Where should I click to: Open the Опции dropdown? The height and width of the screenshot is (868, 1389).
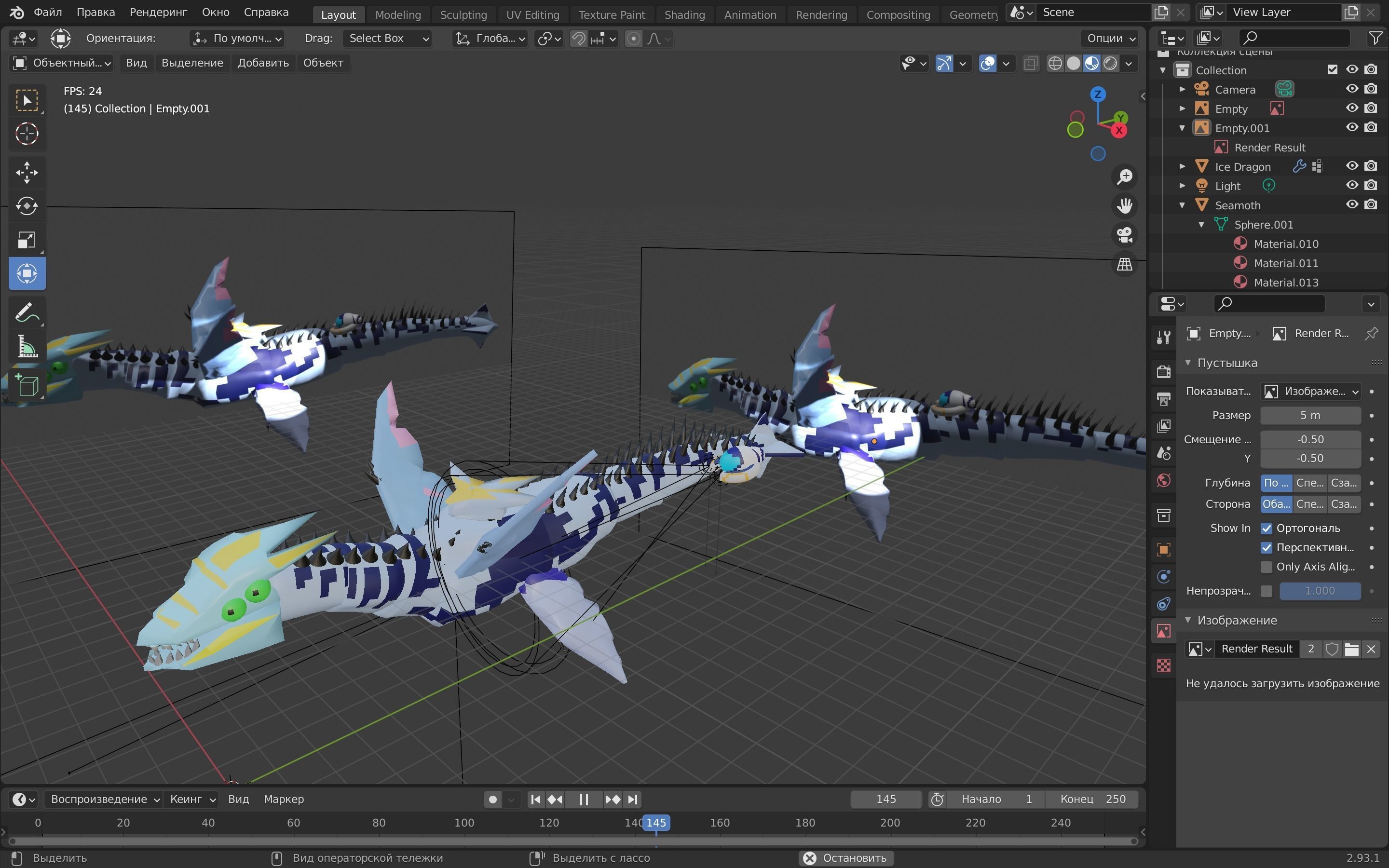pyautogui.click(x=1110, y=39)
